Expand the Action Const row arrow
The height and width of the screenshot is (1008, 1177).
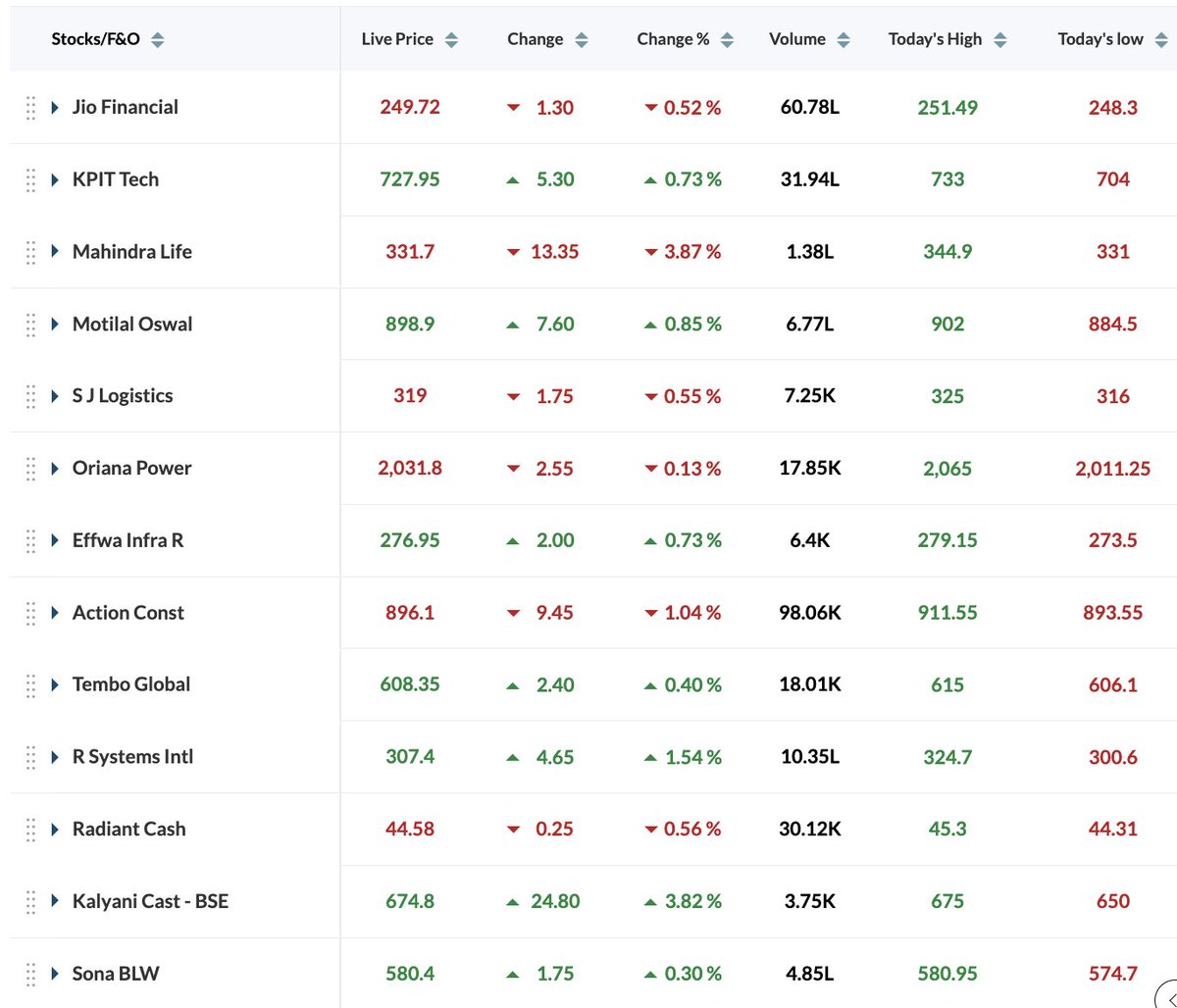[x=56, y=613]
